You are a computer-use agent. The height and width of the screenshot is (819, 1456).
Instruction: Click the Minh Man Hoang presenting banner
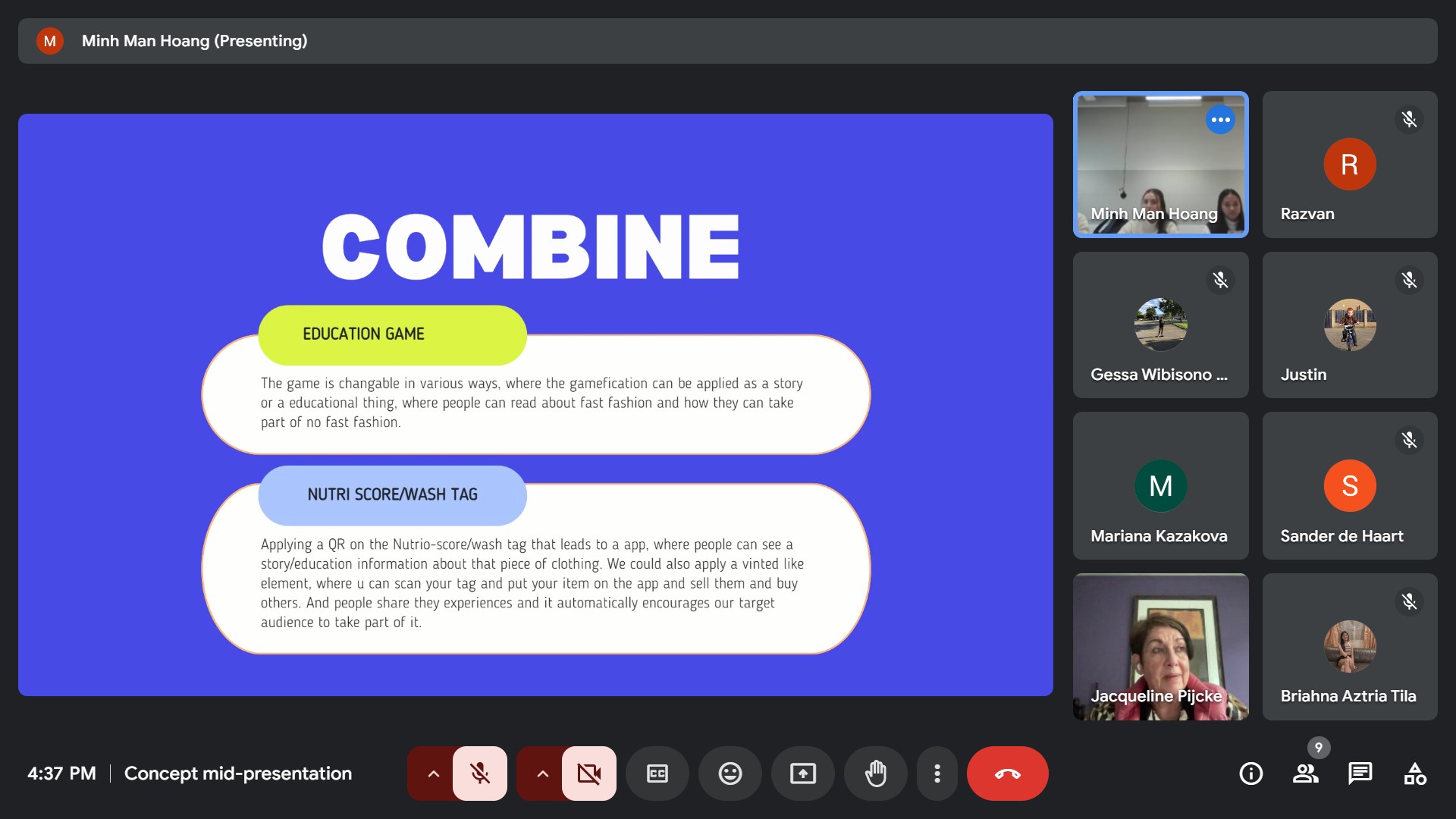click(x=194, y=41)
